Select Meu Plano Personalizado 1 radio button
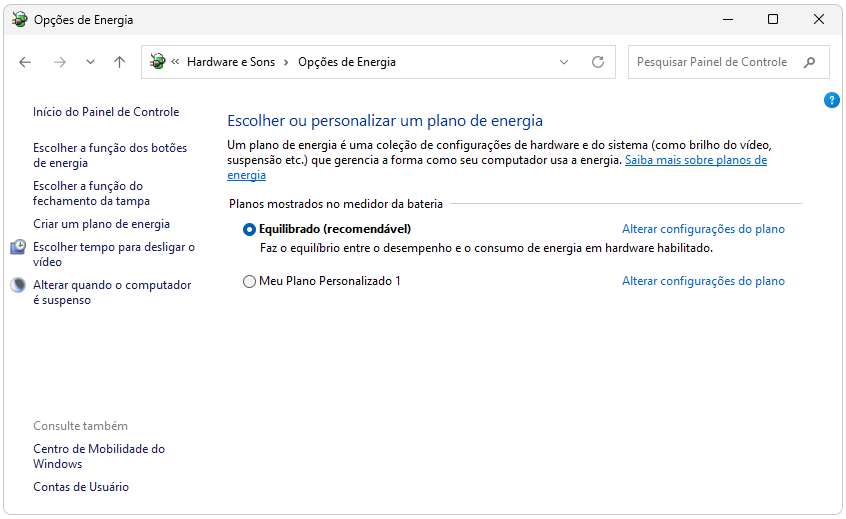 pos(249,282)
